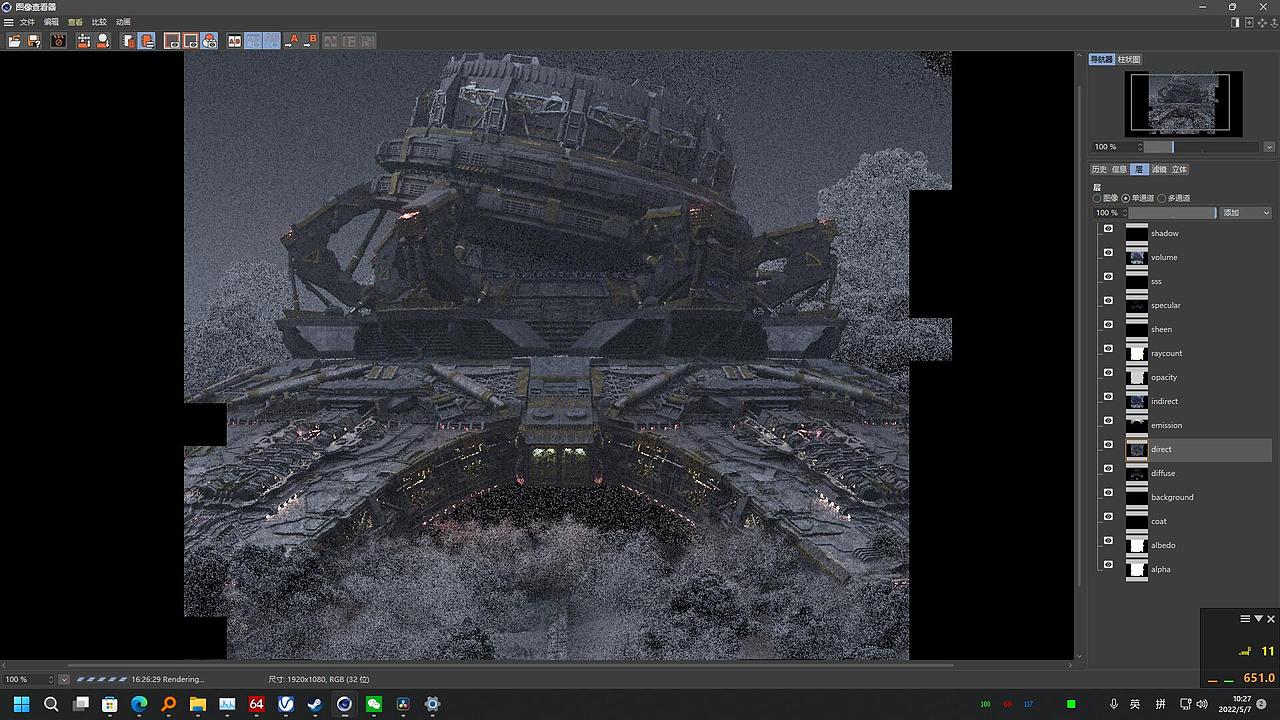Click the Set as A icon

click(x=293, y=41)
